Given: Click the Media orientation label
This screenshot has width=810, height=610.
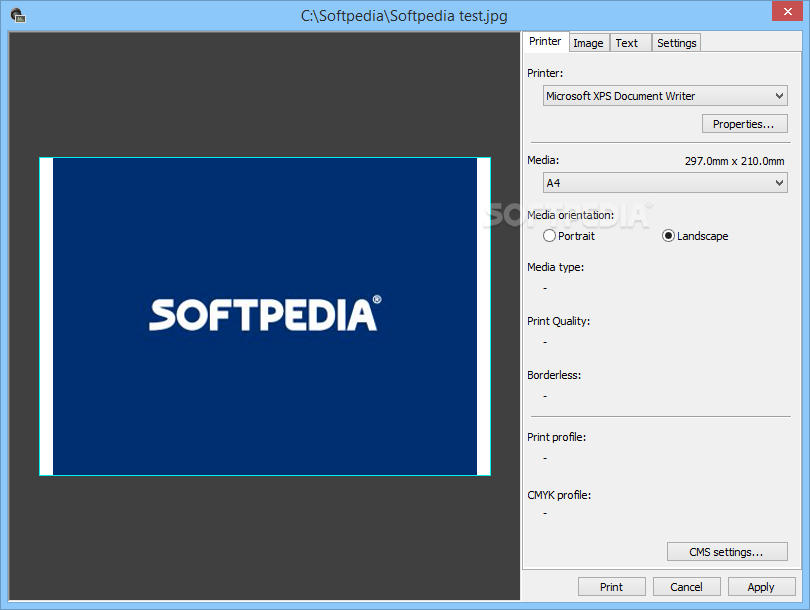Looking at the screenshot, I should pos(570,215).
